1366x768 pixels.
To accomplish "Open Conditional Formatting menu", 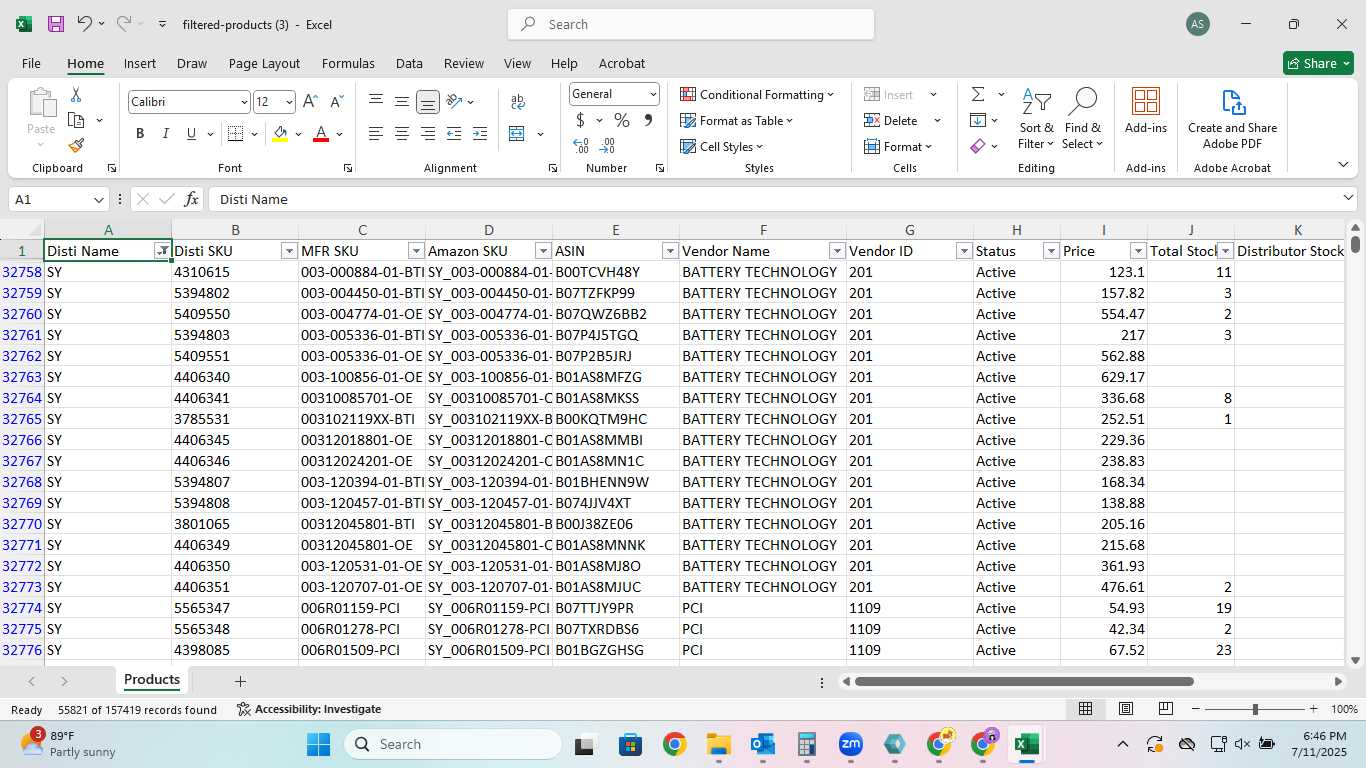I will click(757, 94).
